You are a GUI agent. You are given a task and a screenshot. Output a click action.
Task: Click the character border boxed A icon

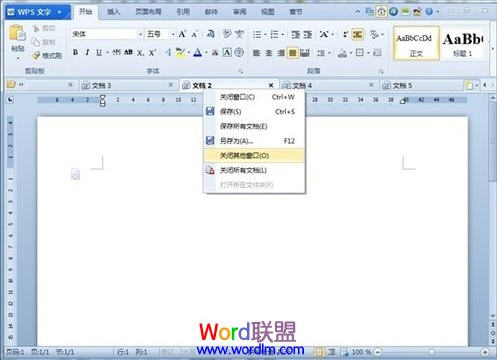(227, 52)
